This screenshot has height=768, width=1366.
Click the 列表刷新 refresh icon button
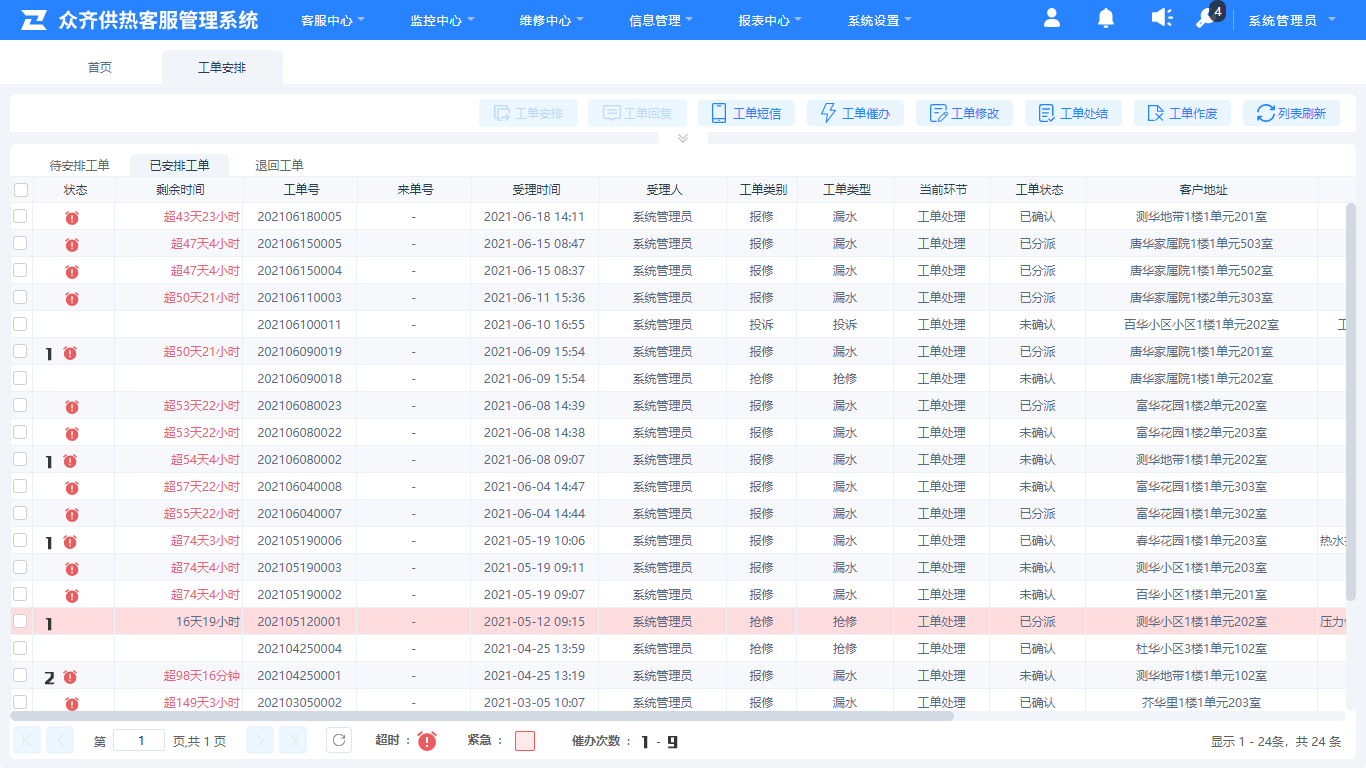click(1291, 113)
